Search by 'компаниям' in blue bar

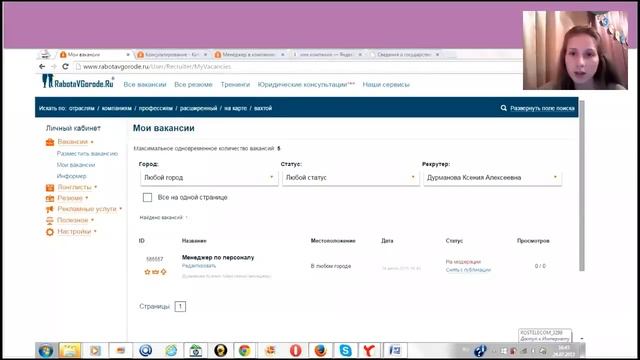coord(117,108)
